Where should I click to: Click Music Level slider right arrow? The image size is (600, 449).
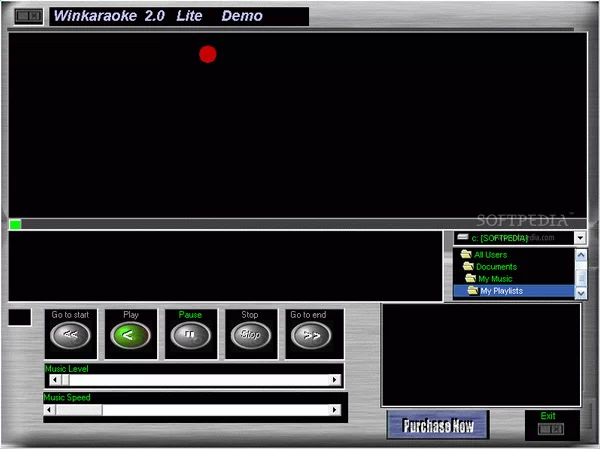pos(335,380)
